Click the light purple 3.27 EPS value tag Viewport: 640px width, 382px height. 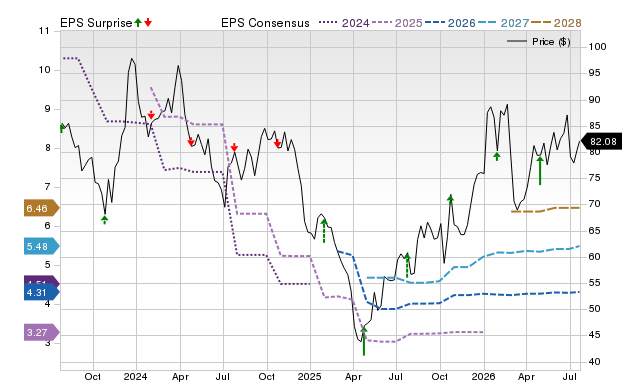pyautogui.click(x=41, y=333)
